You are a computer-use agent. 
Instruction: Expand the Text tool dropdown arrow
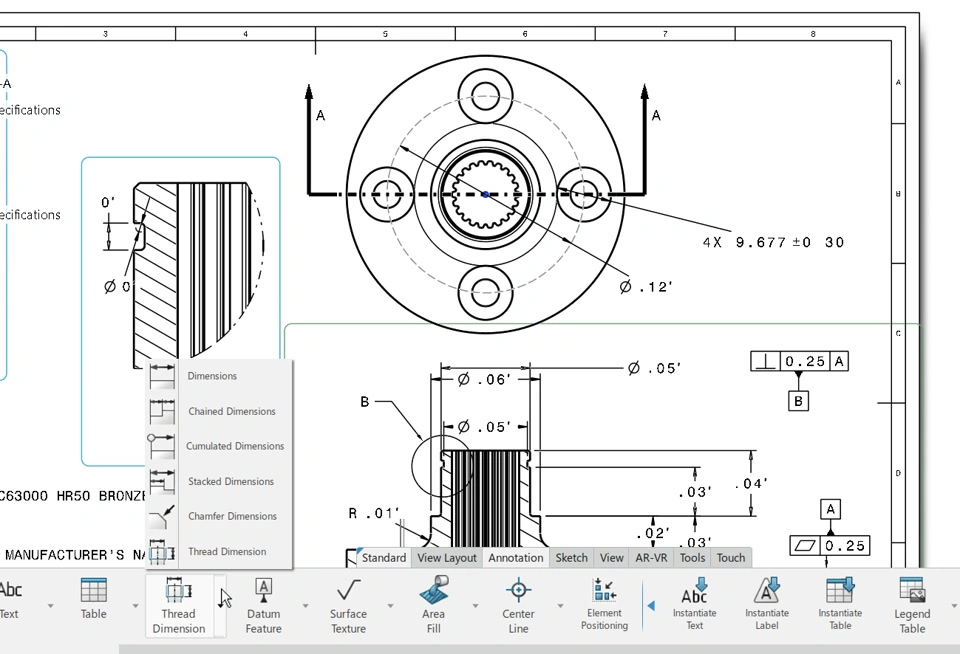pos(51,606)
